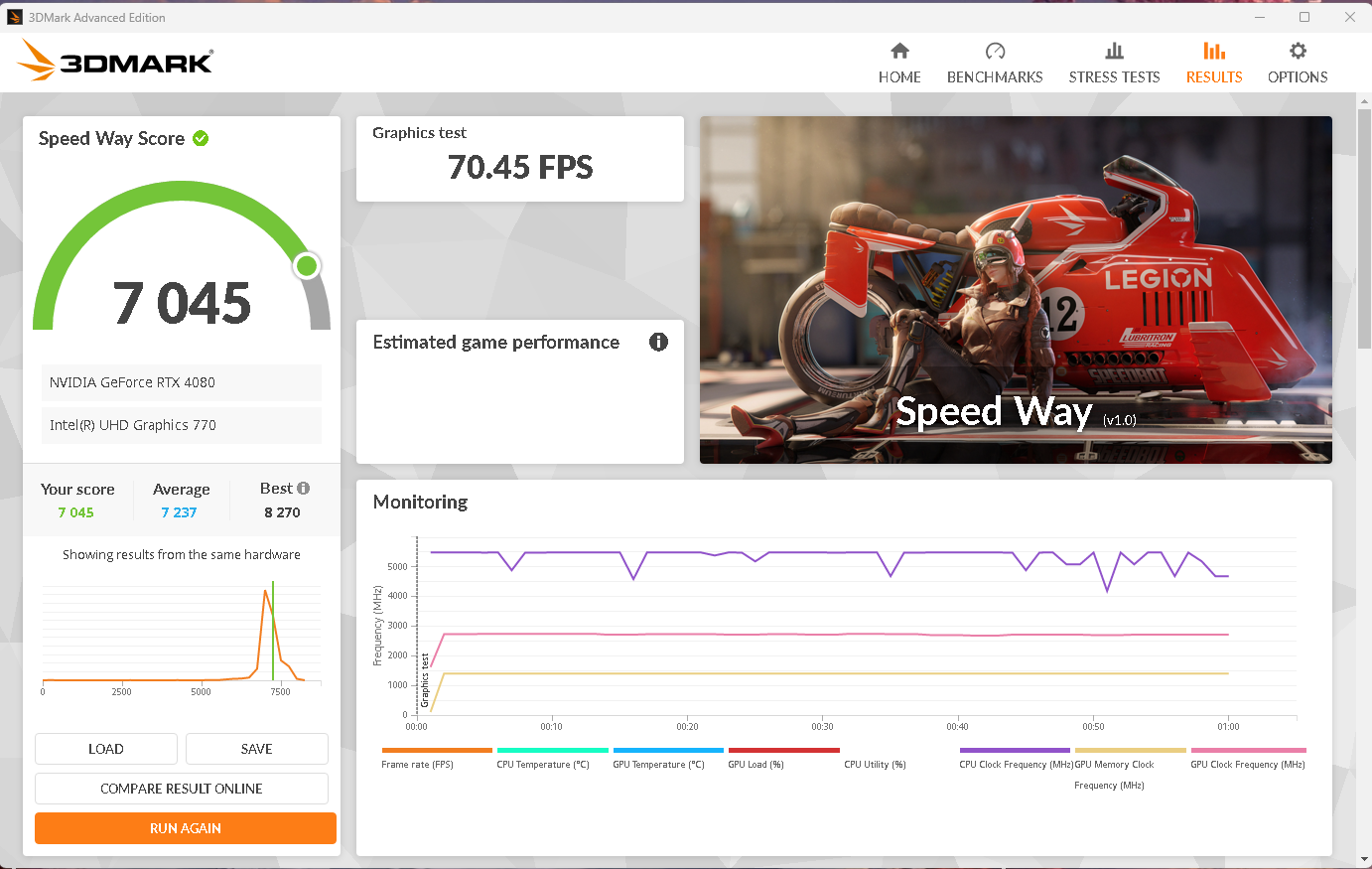Click the 3DMark logo
1372x869 pixels.
click(x=115, y=62)
